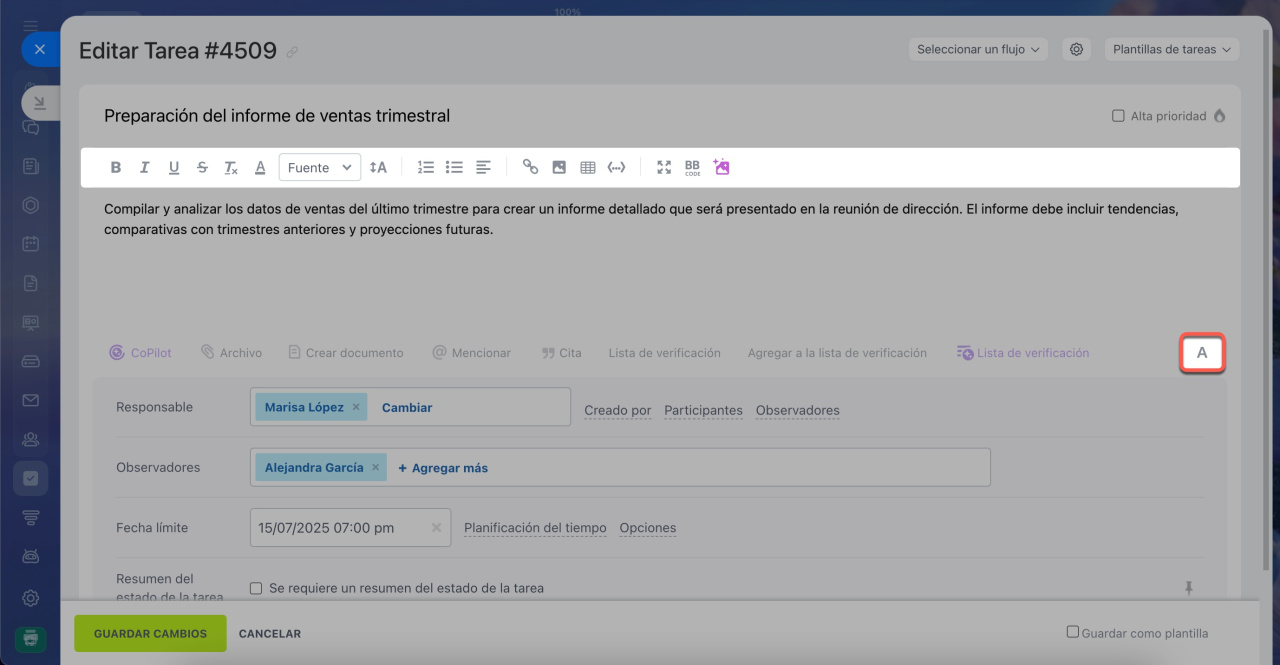This screenshot has width=1280, height=665.
Task: Open the tasks section in the left sidebar
Action: [30, 478]
